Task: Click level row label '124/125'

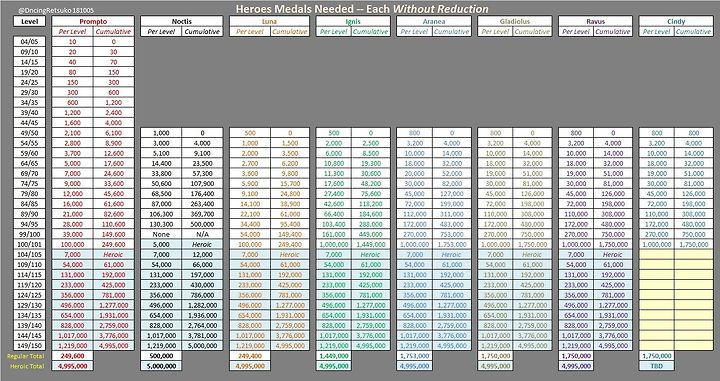Action: tap(29, 295)
